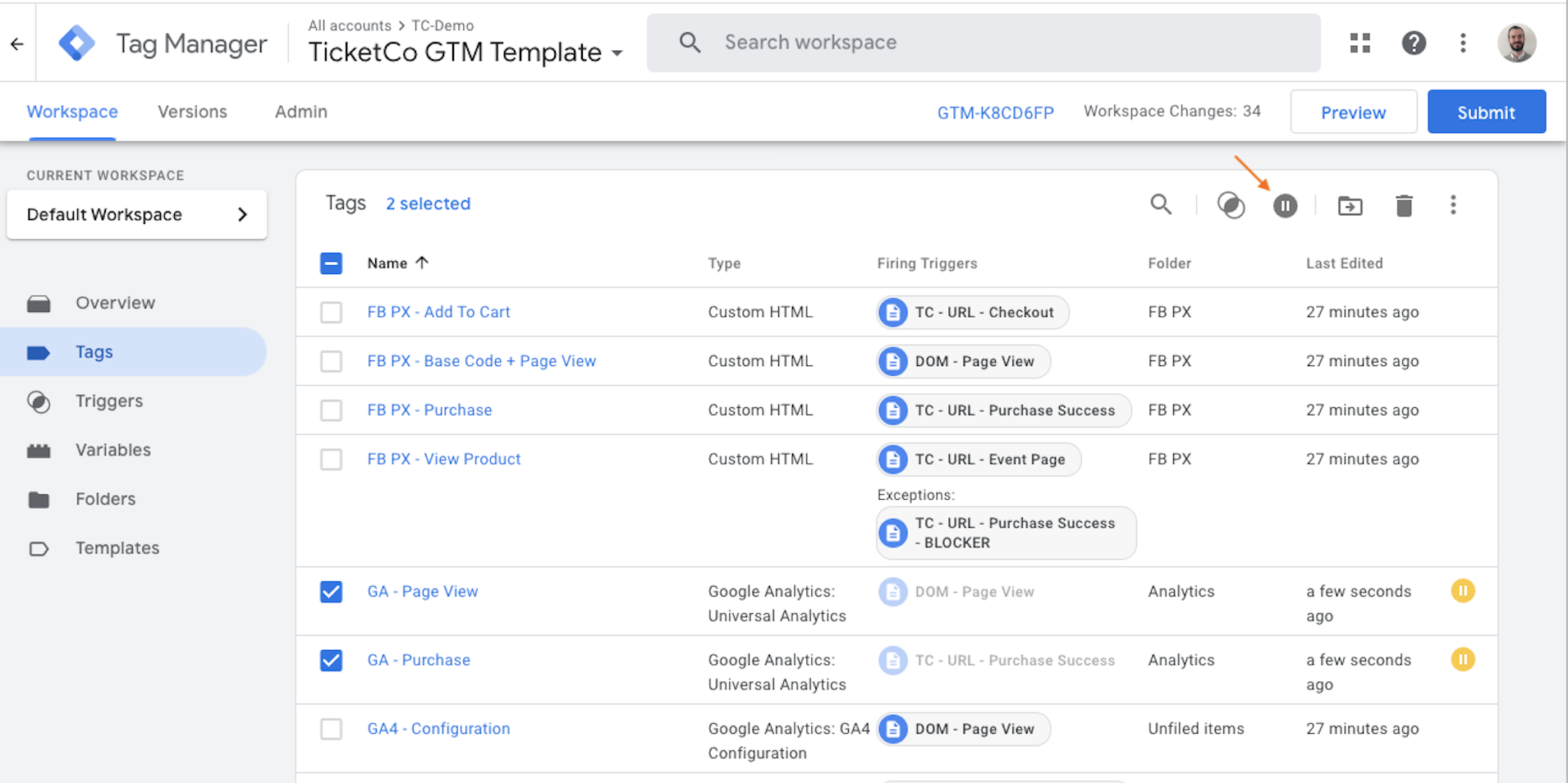Open the FB PX - View Product tag
This screenshot has height=783, width=1568.
pos(443,460)
